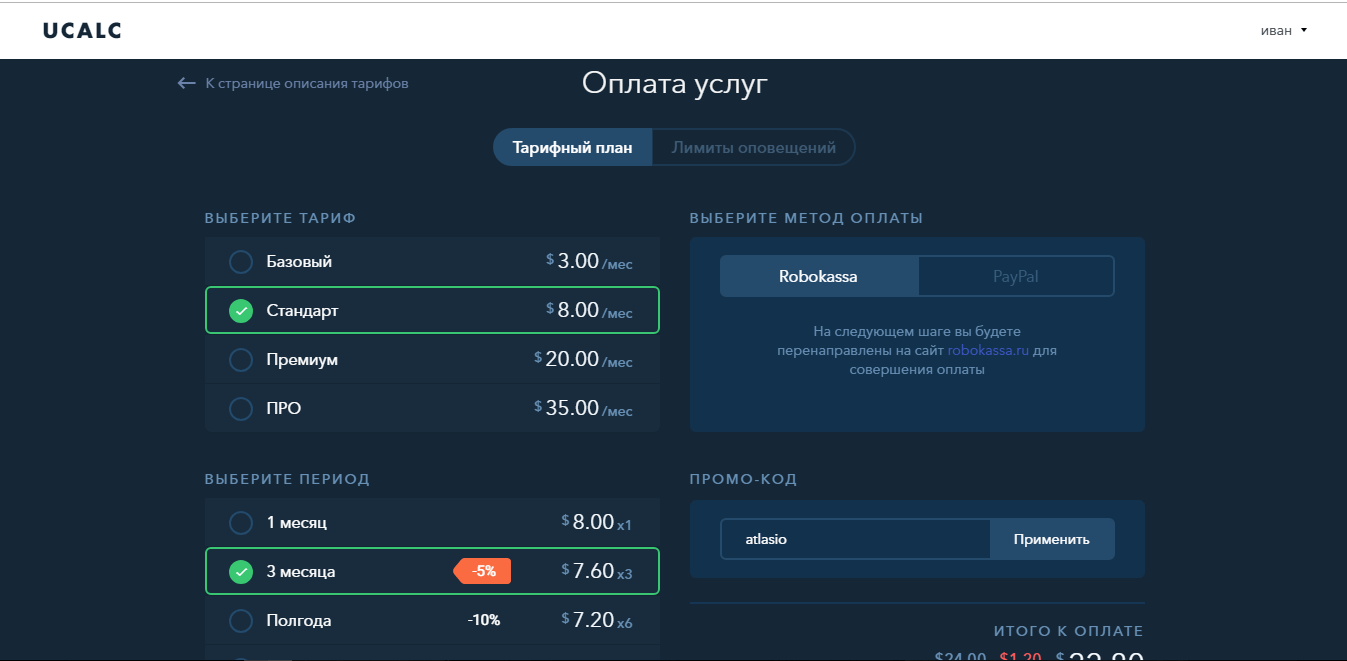Click the promo code input field
Viewport: 1347px width, 661px height.
click(x=855, y=540)
